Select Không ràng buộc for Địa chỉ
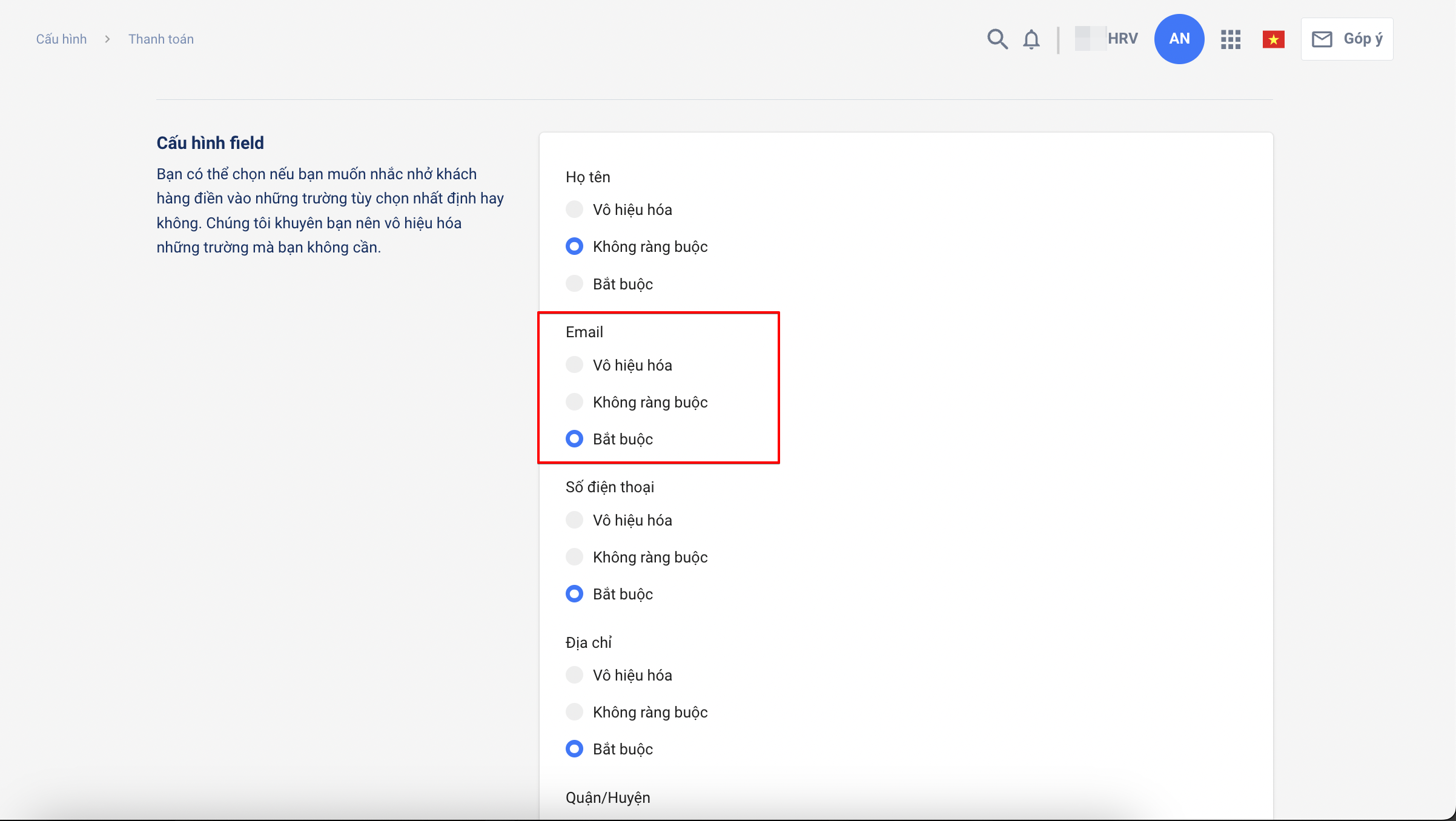Image resolution: width=1456 pixels, height=821 pixels. tap(574, 711)
